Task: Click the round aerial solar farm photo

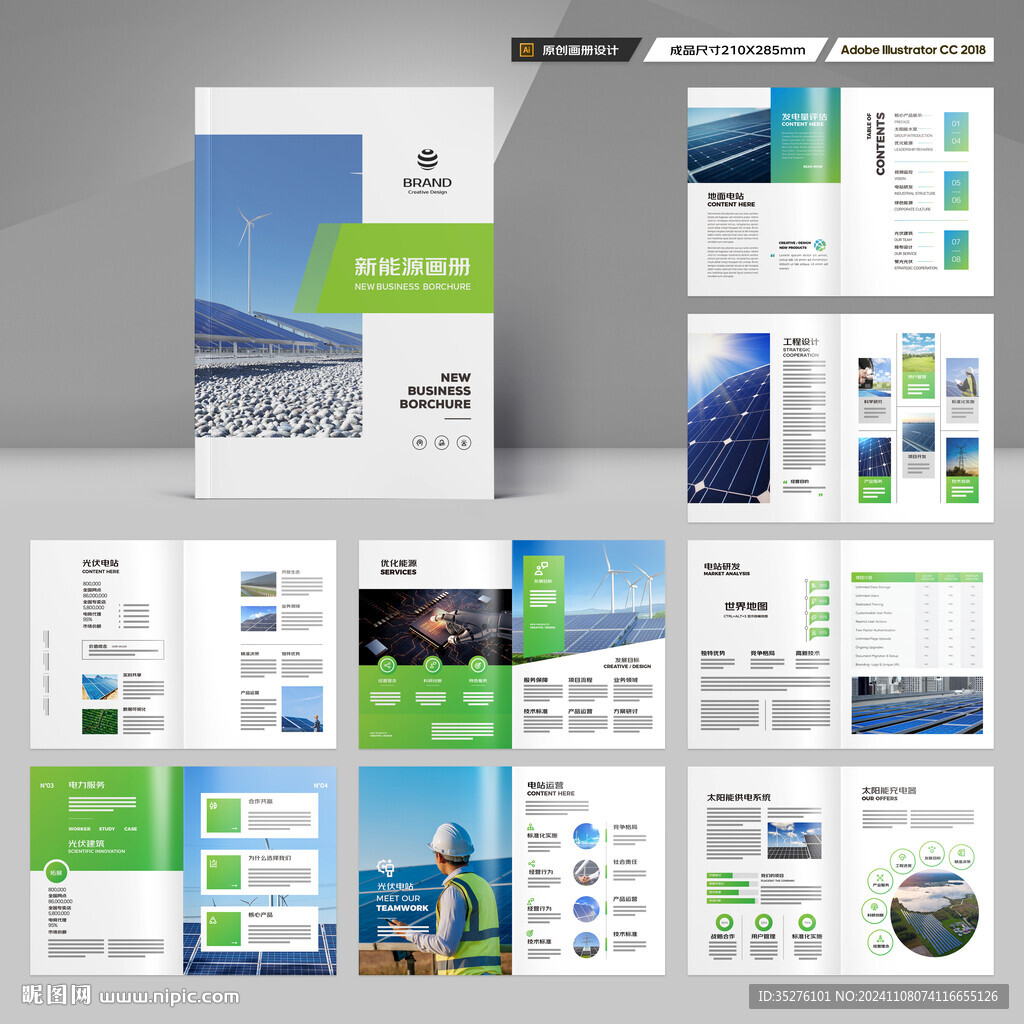Action: pyautogui.click(x=935, y=913)
